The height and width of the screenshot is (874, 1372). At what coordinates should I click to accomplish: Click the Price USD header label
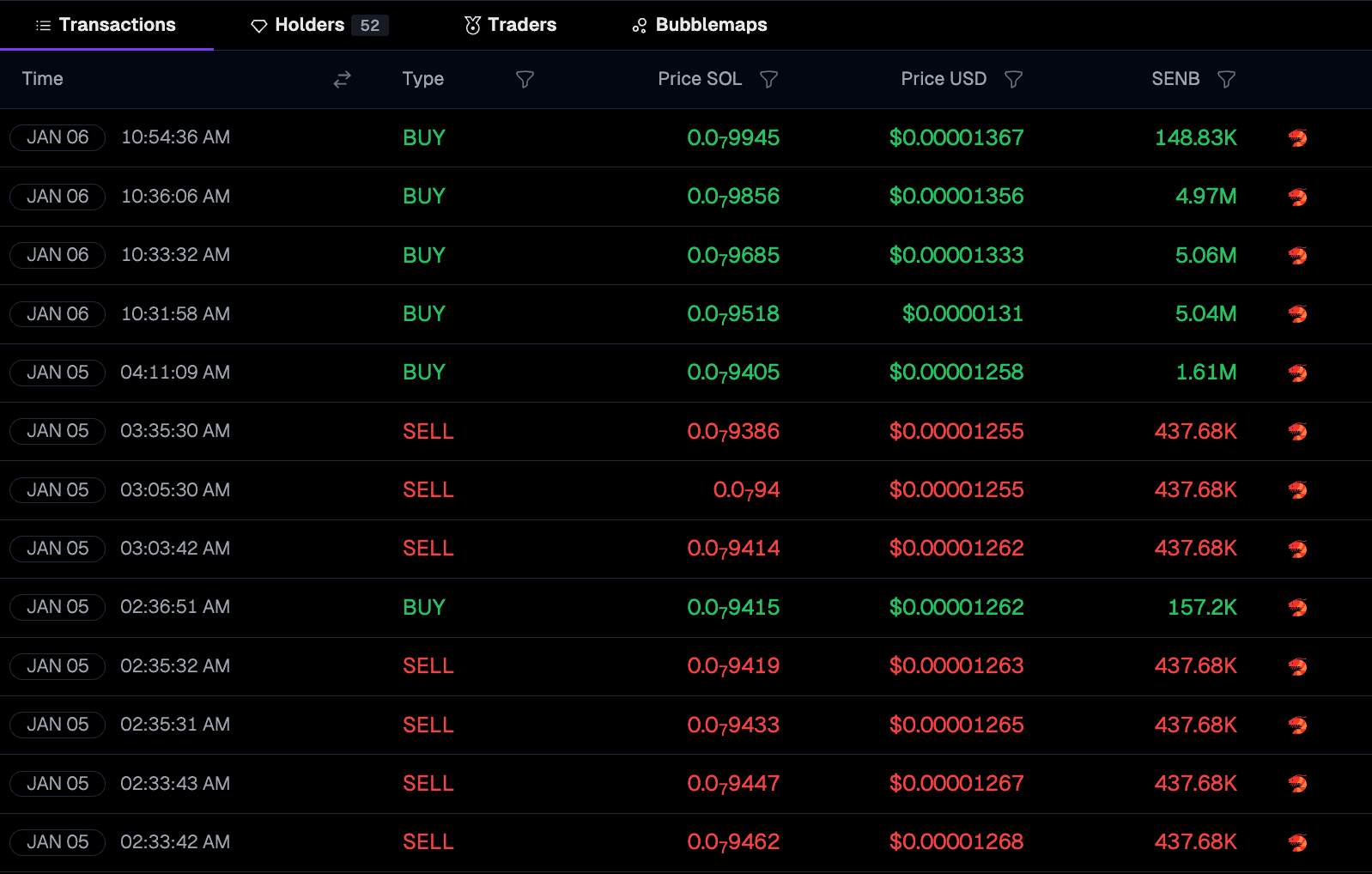coord(944,79)
